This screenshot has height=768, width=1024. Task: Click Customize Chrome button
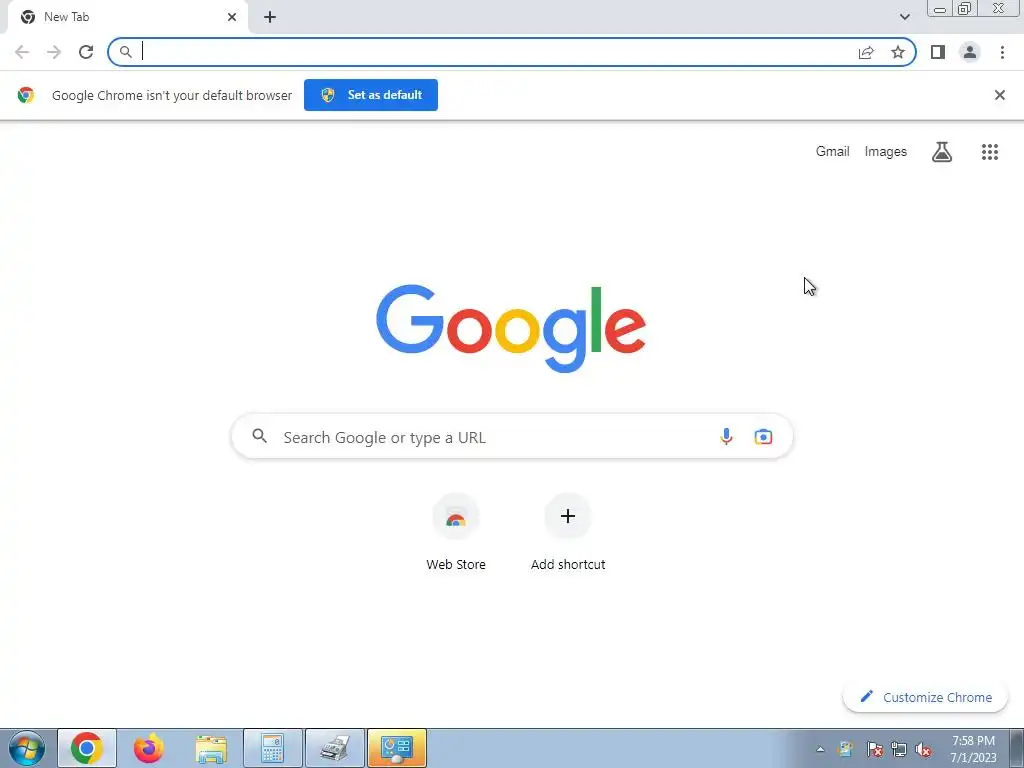[925, 697]
